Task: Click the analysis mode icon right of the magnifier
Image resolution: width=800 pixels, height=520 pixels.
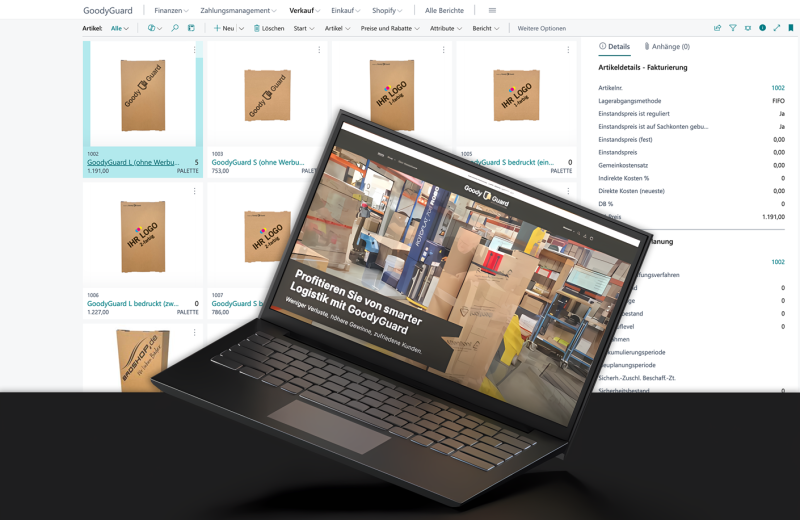Action: (x=191, y=28)
